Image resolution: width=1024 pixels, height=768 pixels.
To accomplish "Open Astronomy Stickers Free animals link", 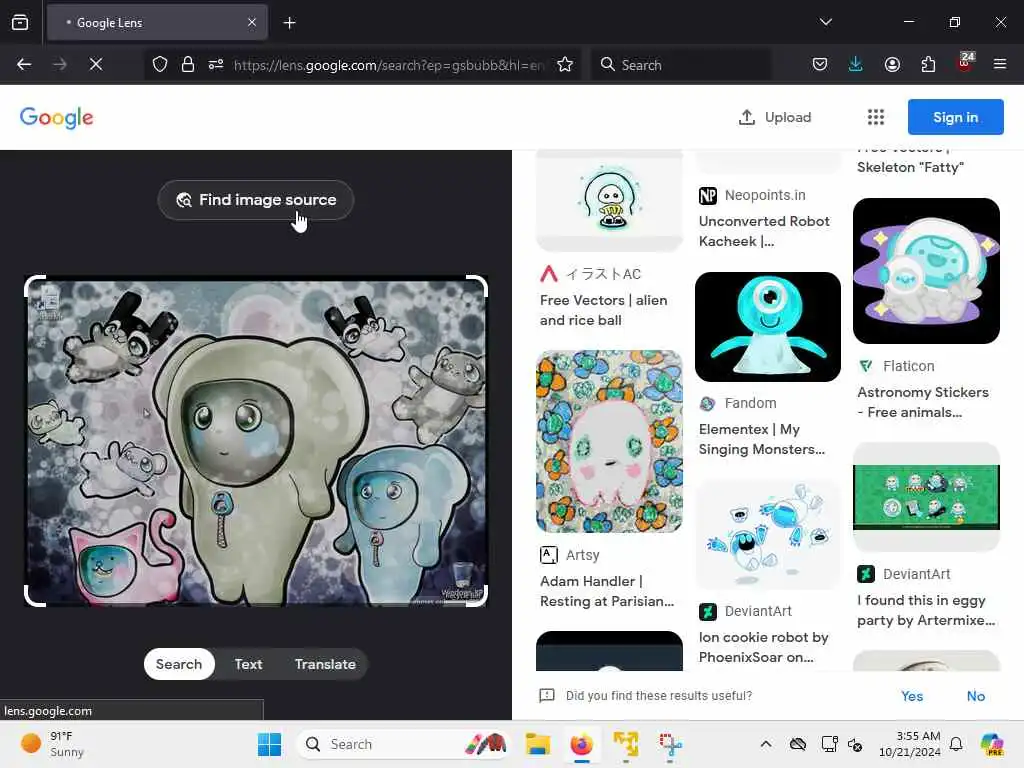I will [x=923, y=402].
